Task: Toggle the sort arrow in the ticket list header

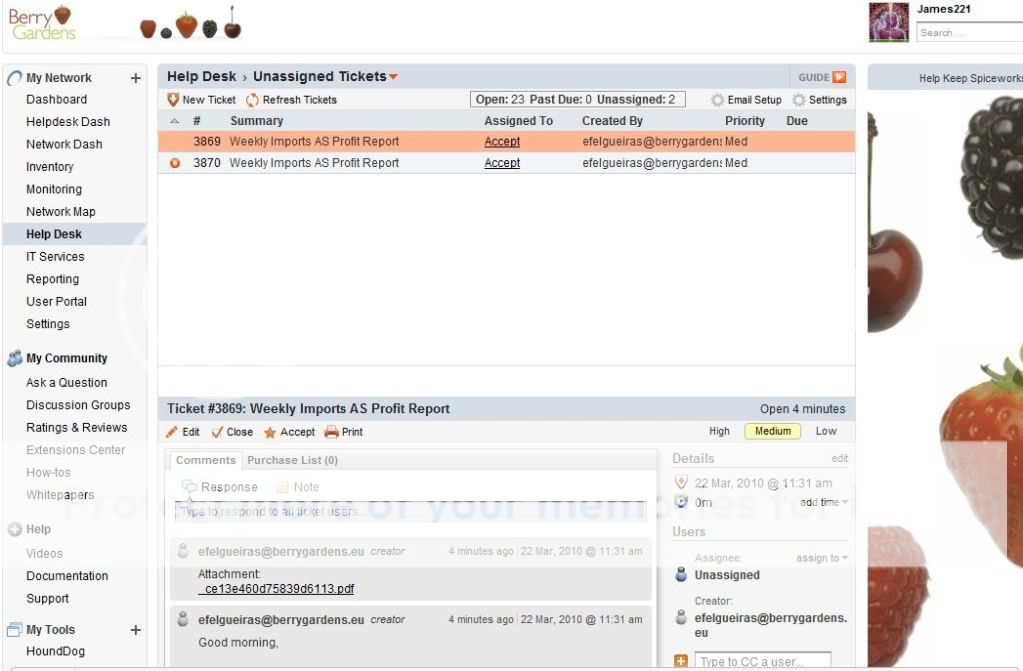Action: click(x=176, y=121)
